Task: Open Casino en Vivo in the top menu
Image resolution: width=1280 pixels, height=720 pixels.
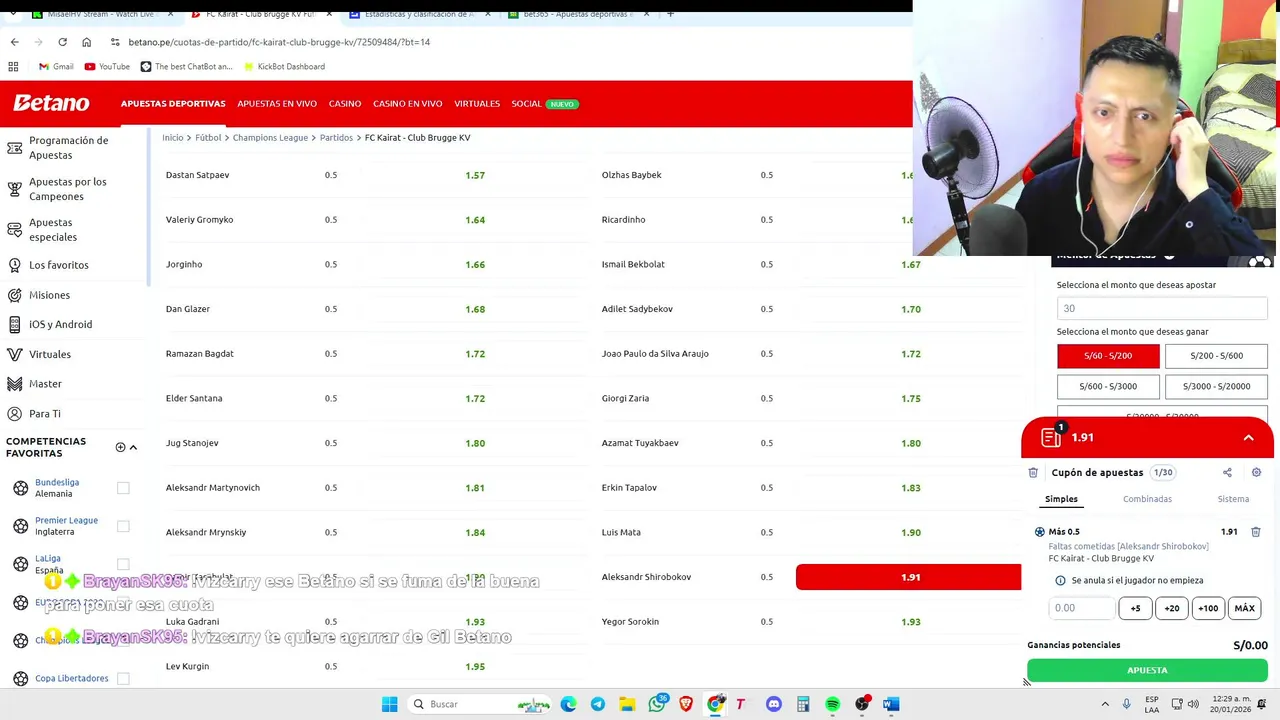Action: point(407,104)
